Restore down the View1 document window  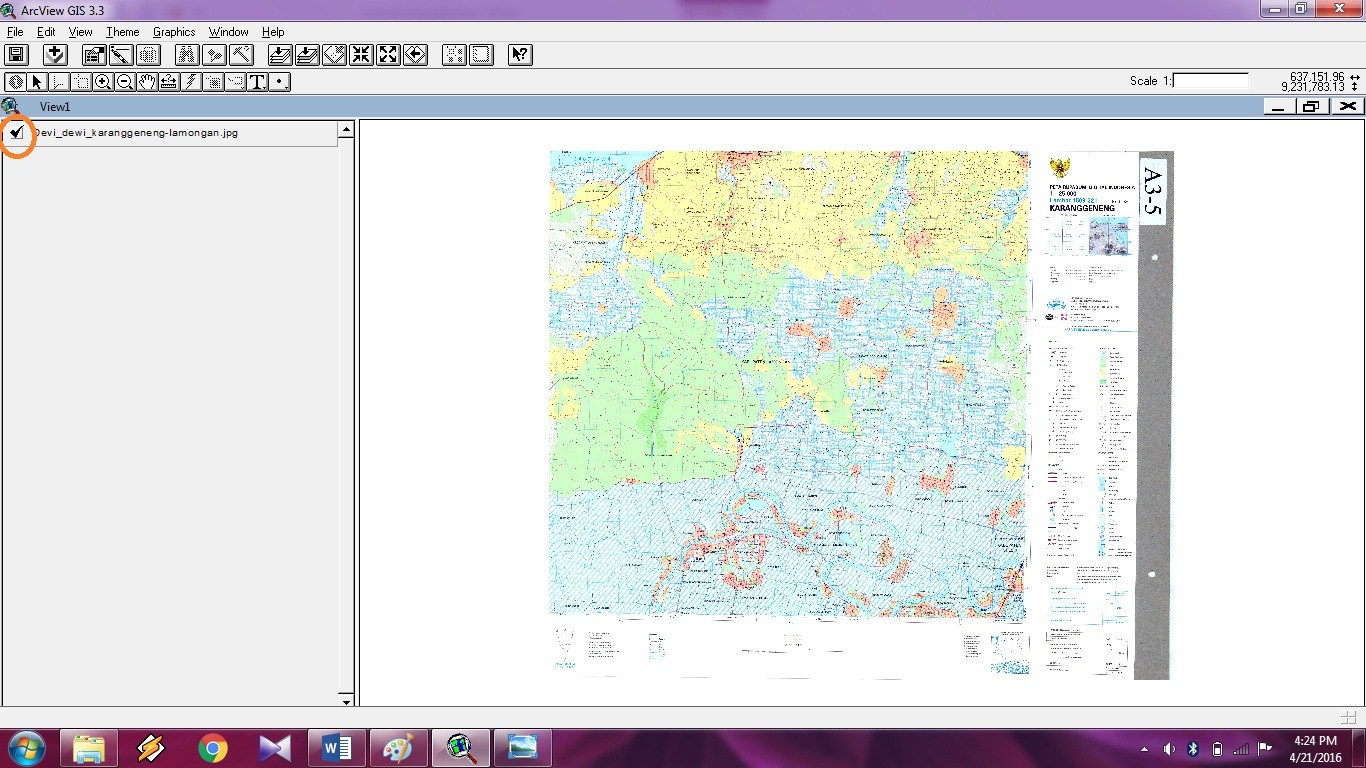[1311, 106]
